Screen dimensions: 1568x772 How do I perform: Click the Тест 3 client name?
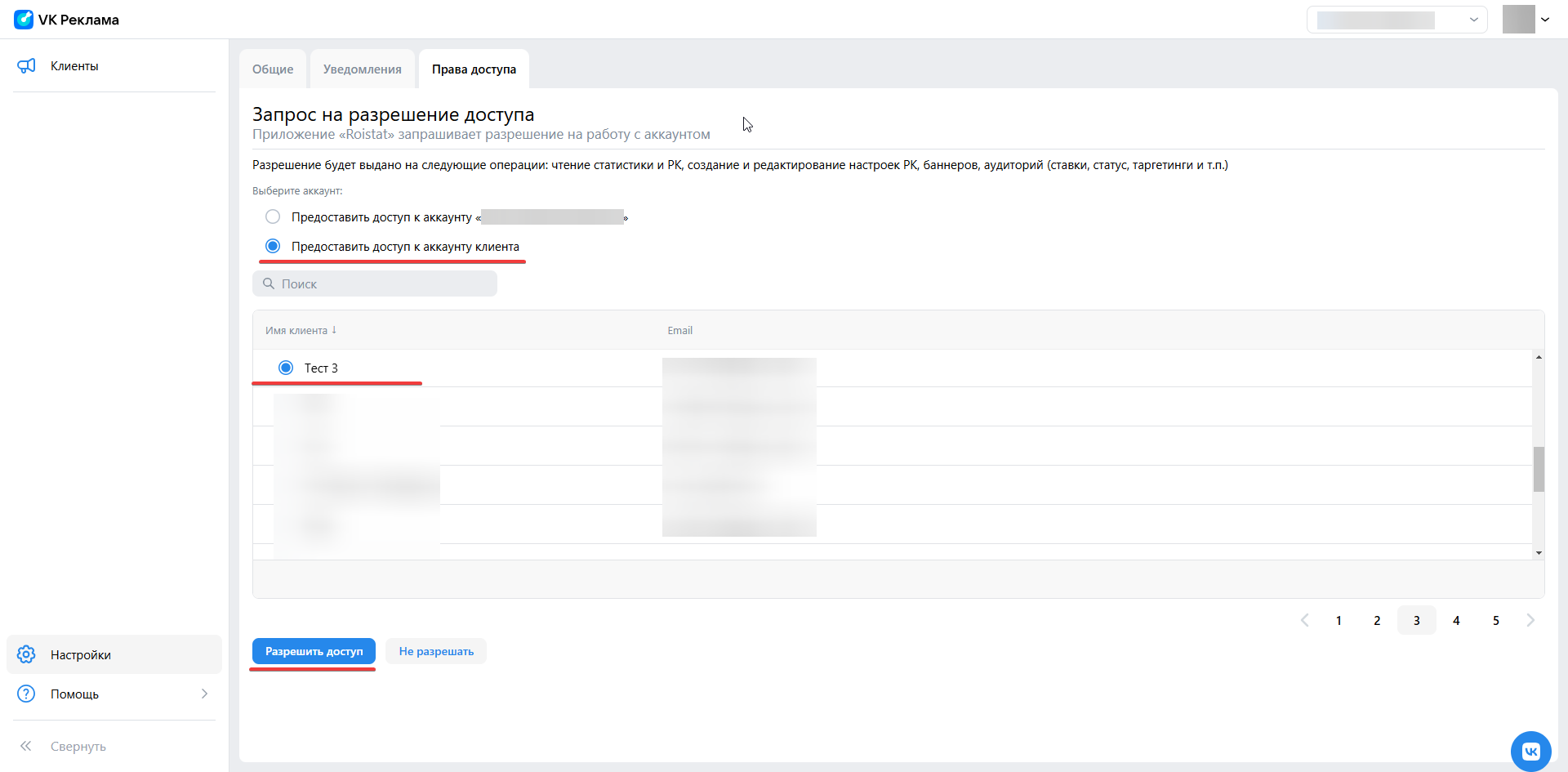click(321, 368)
